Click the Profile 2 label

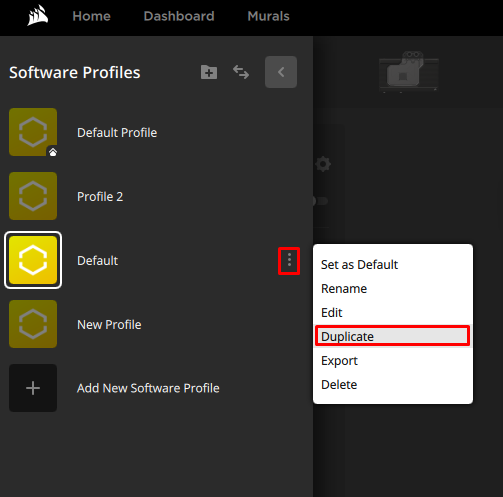coord(100,197)
